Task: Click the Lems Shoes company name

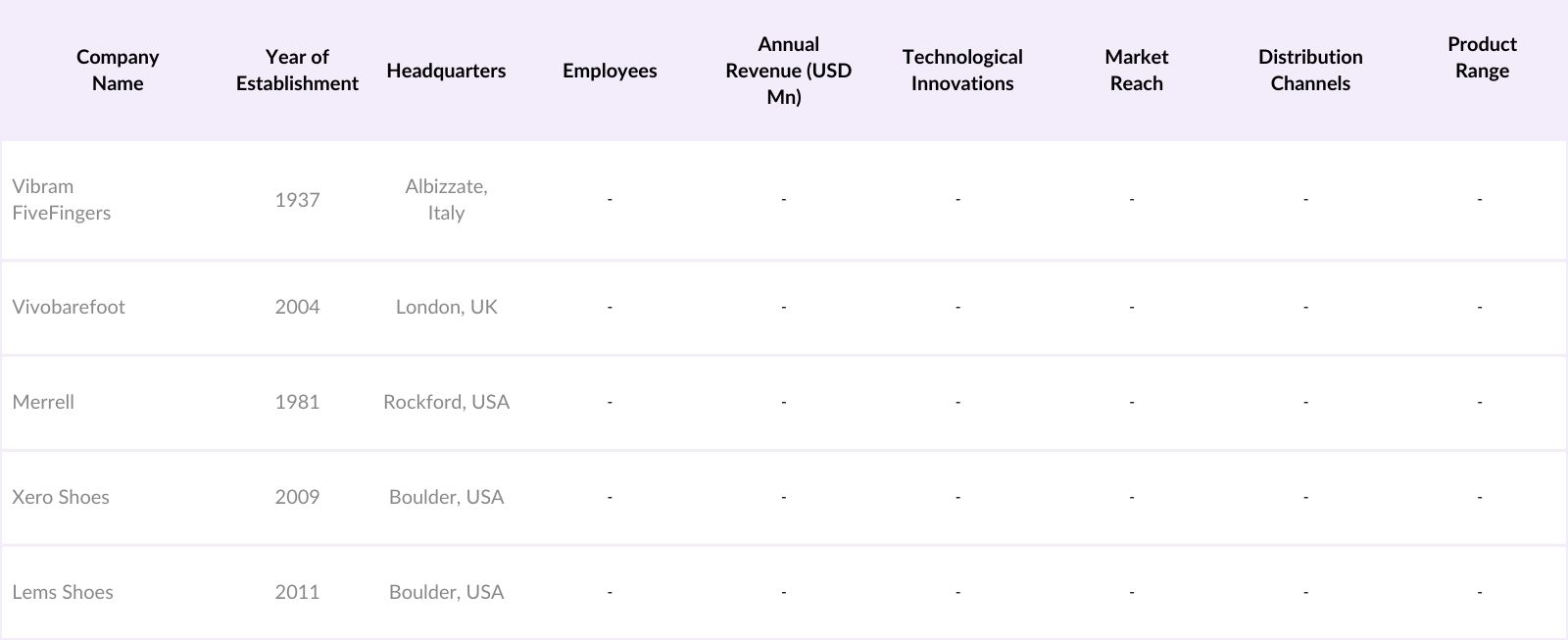Action: pyautogui.click(x=63, y=592)
